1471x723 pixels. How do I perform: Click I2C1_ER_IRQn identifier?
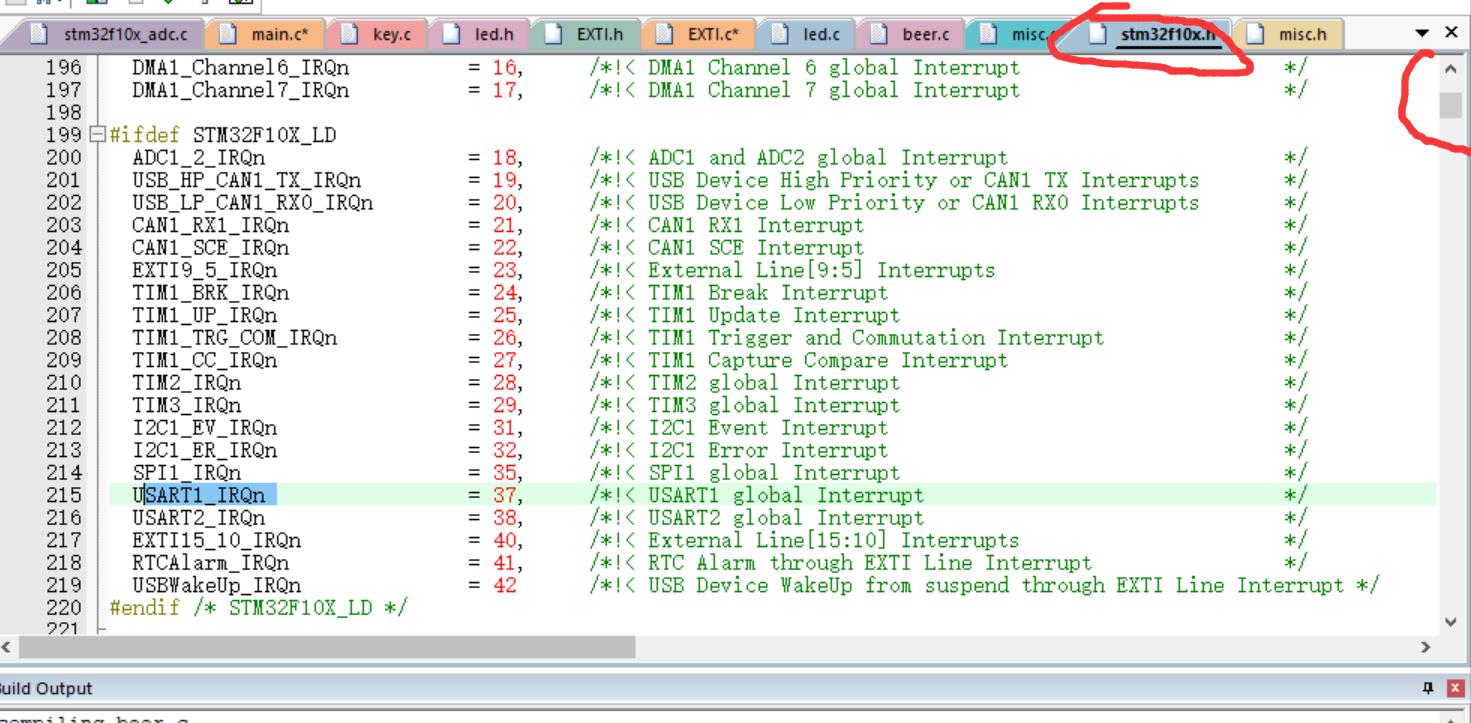(x=205, y=450)
